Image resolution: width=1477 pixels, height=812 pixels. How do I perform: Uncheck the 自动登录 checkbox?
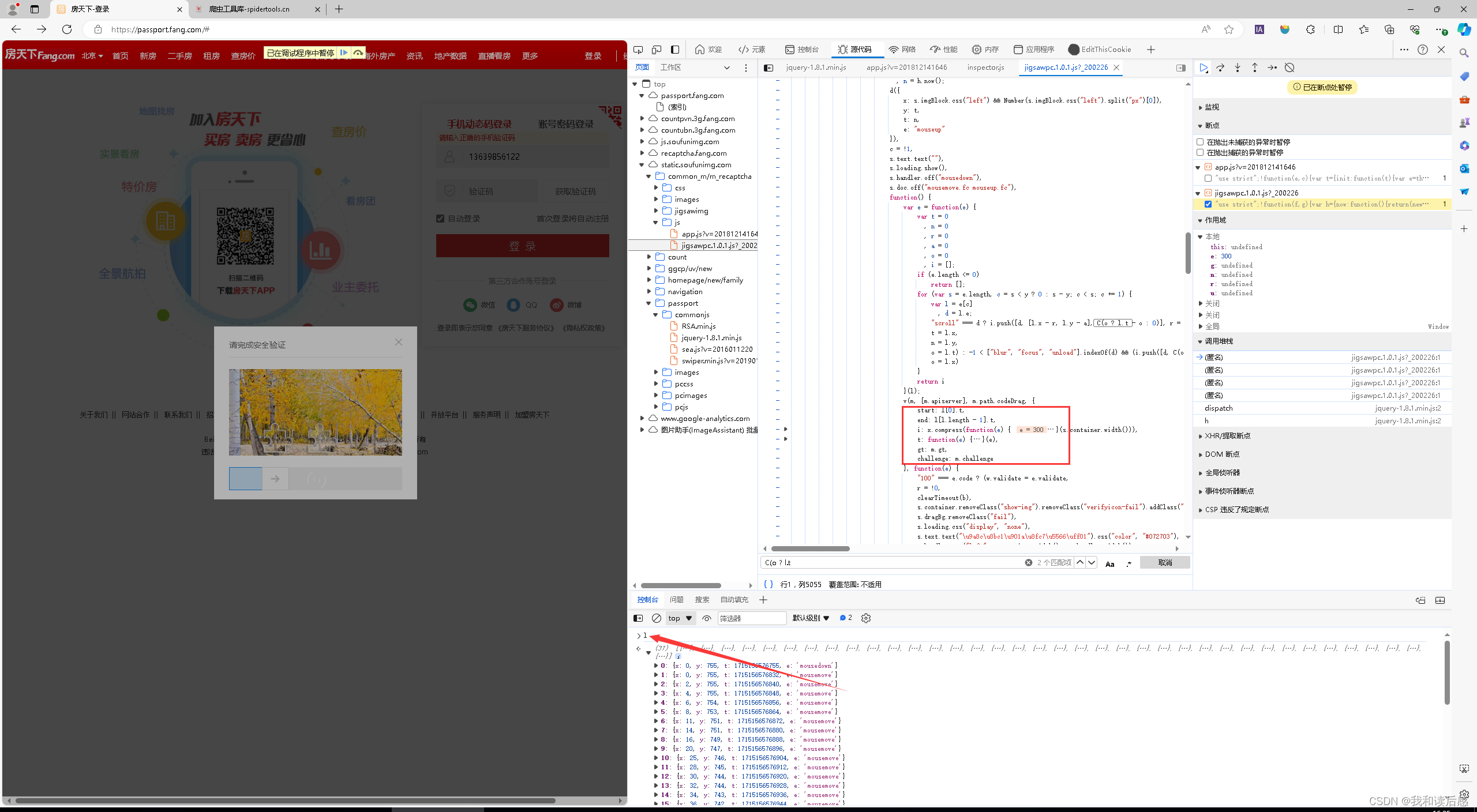440,219
